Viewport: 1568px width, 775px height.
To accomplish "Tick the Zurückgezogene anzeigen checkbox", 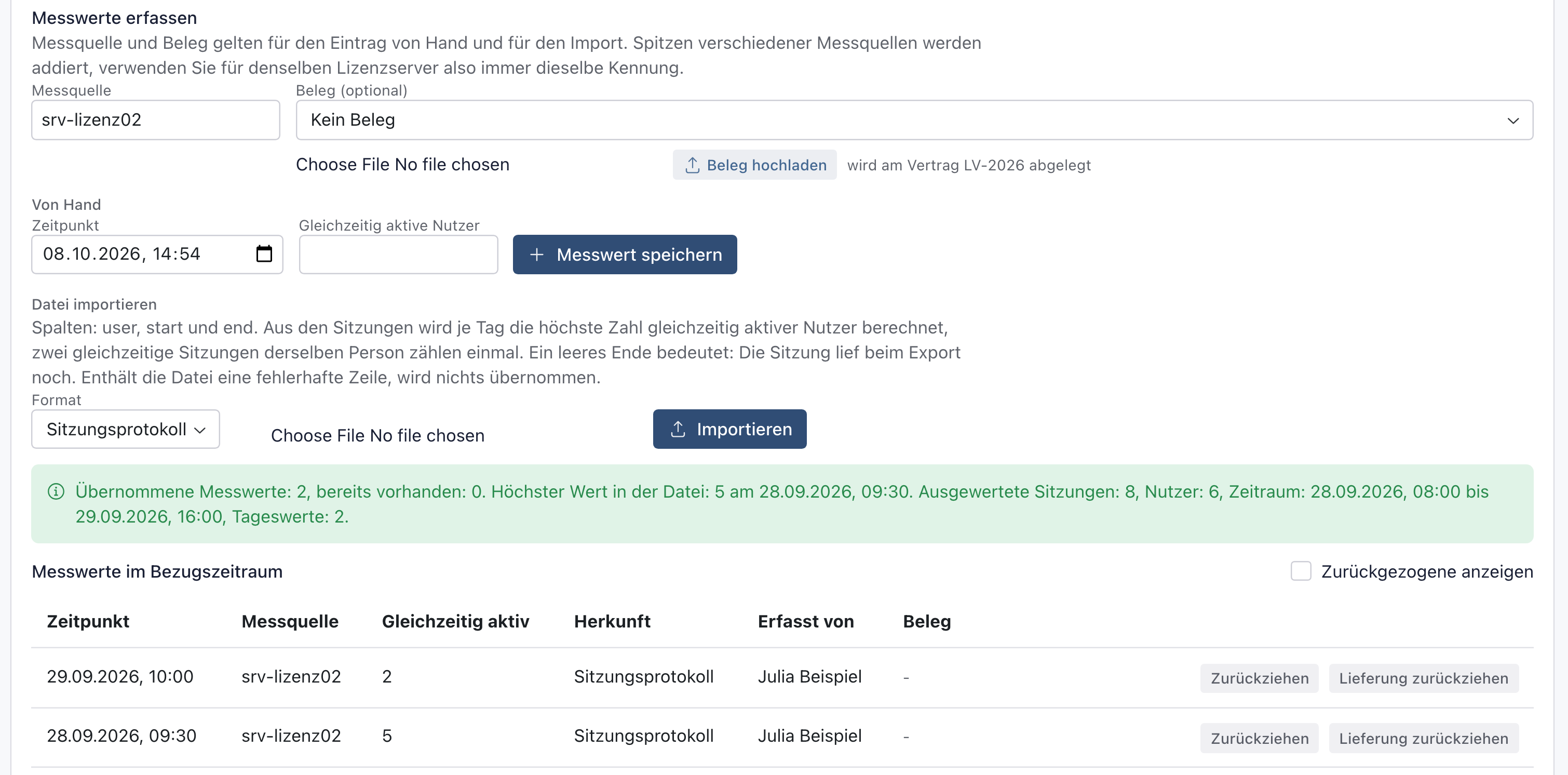I will [x=1301, y=571].
